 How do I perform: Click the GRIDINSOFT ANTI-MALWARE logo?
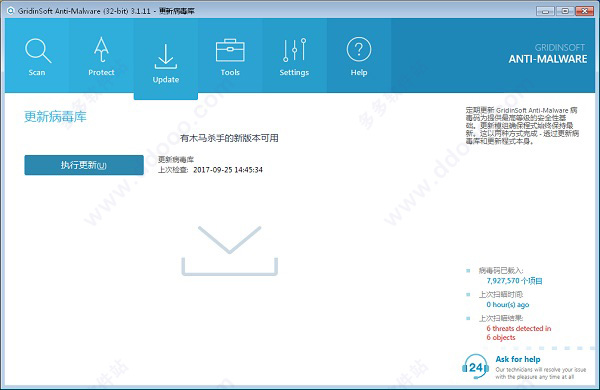pyautogui.click(x=548, y=54)
